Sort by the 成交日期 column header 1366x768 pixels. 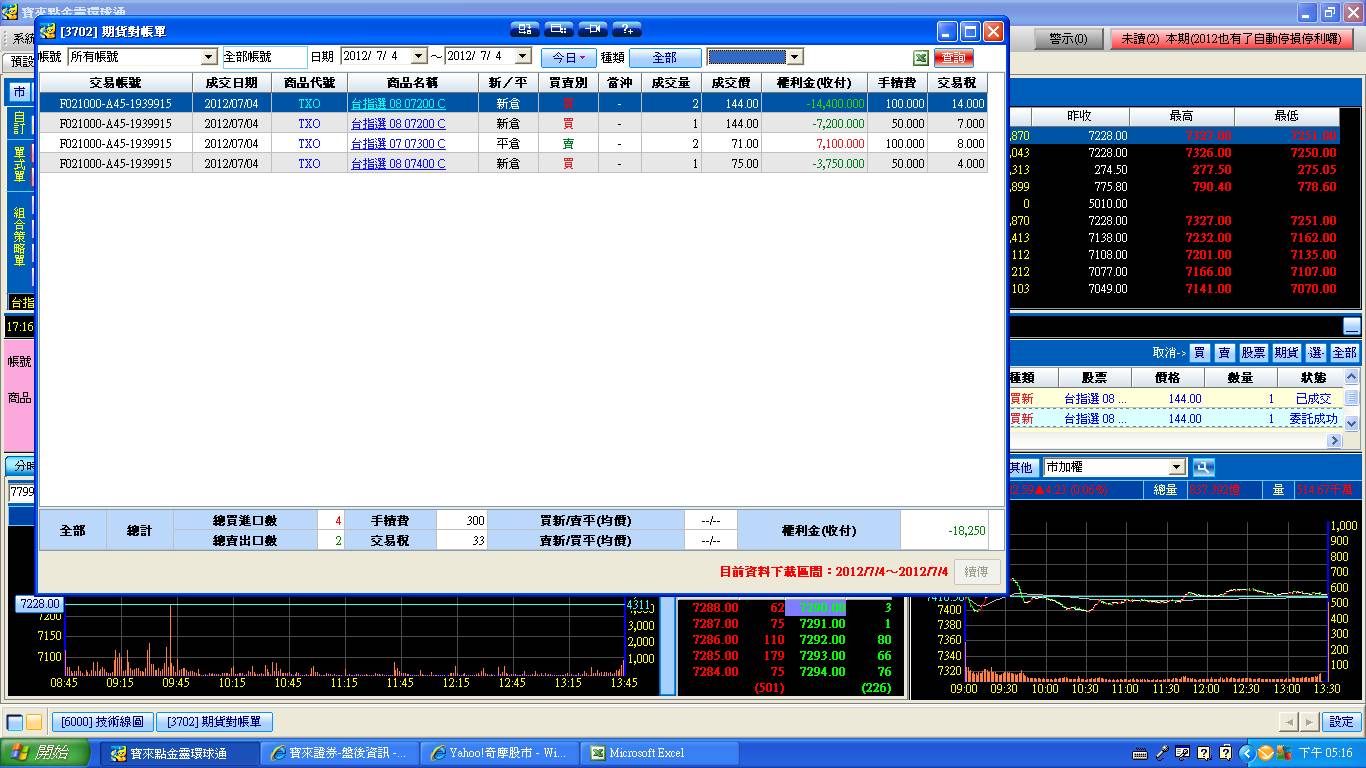click(x=232, y=83)
